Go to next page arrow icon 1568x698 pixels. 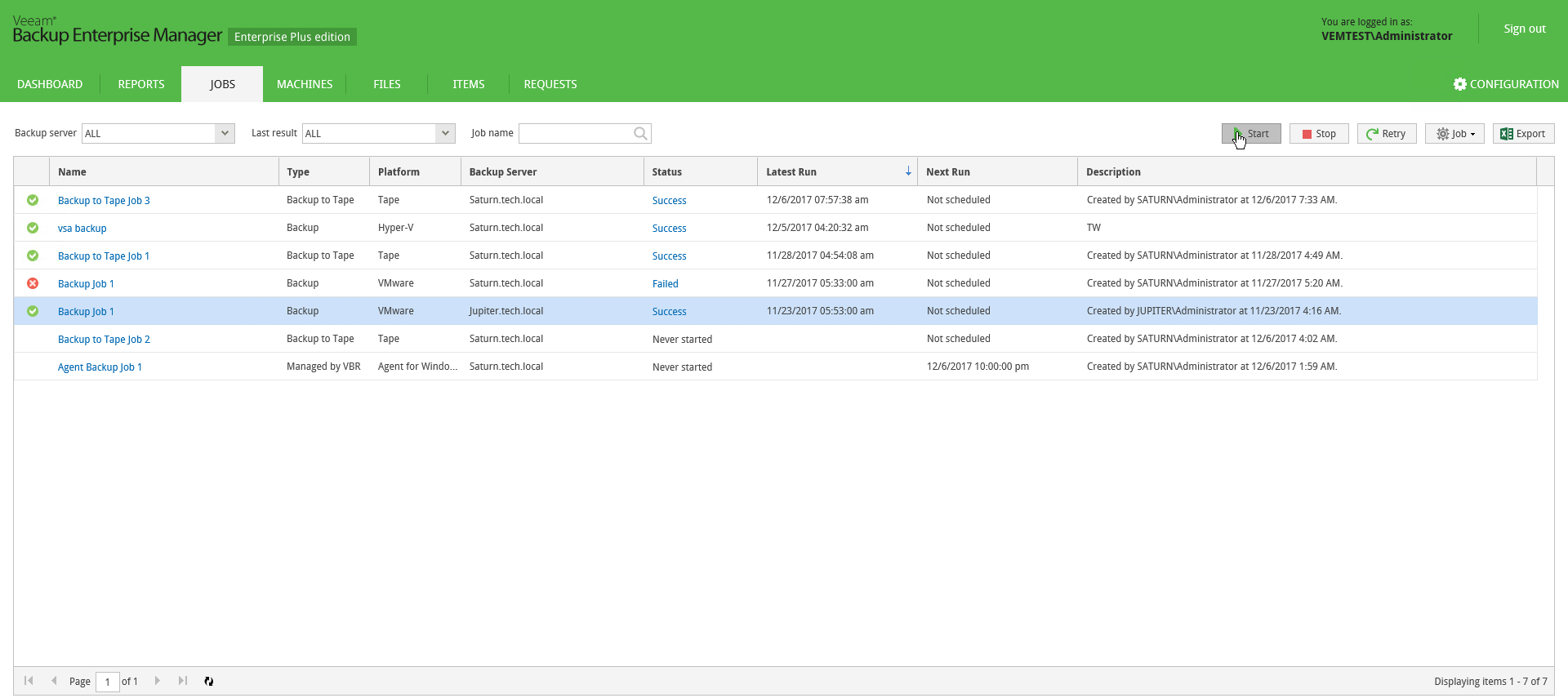158,681
